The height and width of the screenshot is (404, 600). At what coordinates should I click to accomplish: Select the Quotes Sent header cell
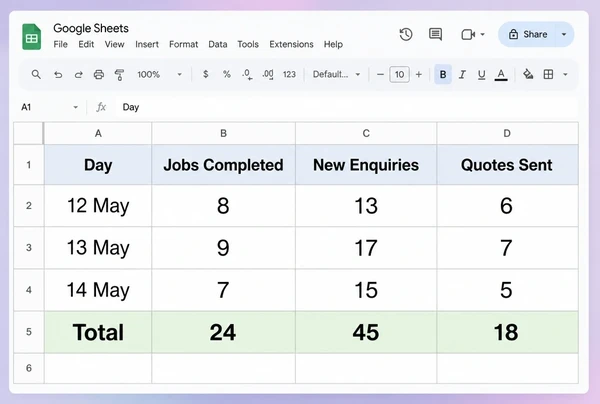(x=507, y=165)
